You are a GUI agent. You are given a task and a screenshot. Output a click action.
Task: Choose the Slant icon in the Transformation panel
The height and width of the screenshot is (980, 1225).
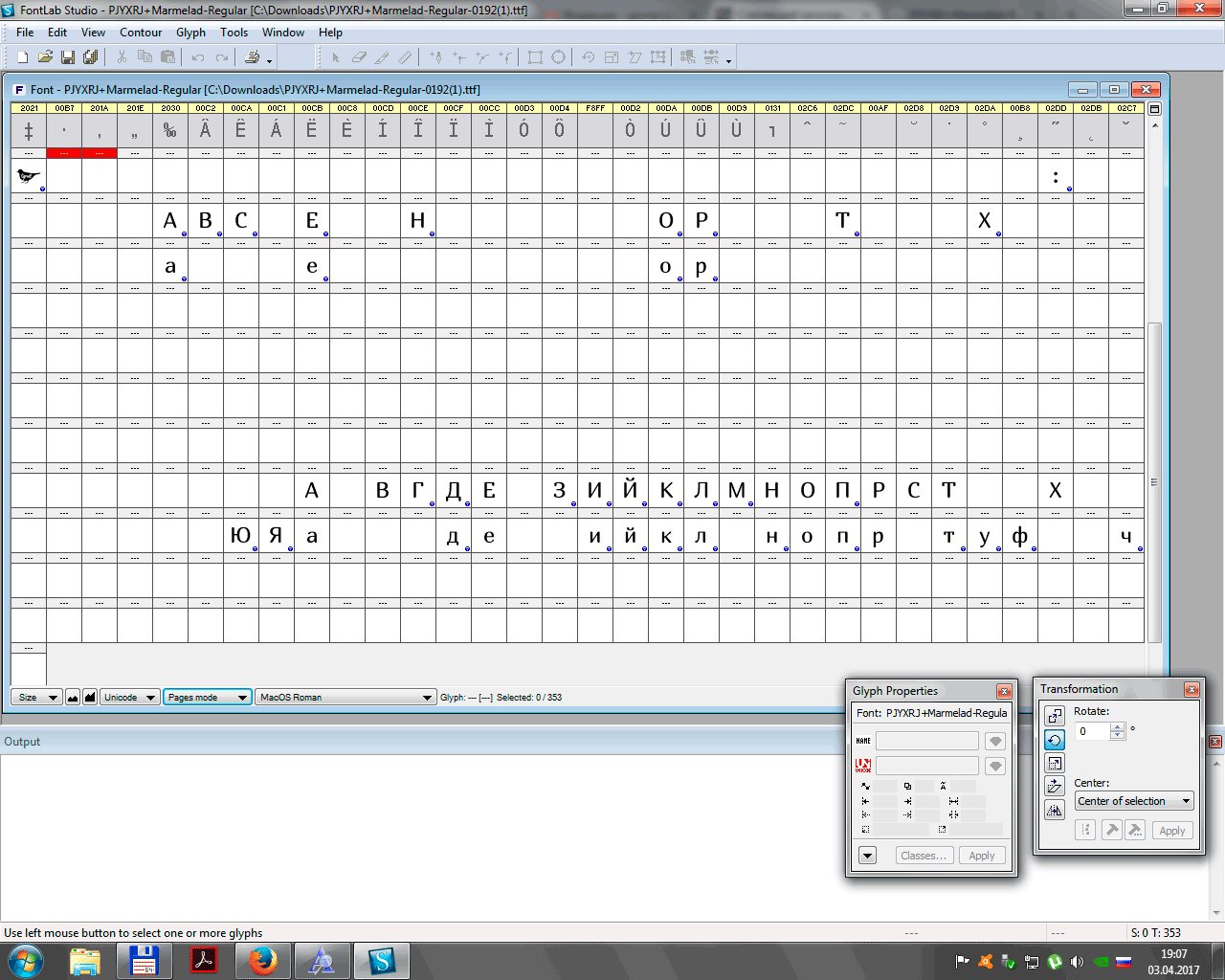[x=1054, y=786]
